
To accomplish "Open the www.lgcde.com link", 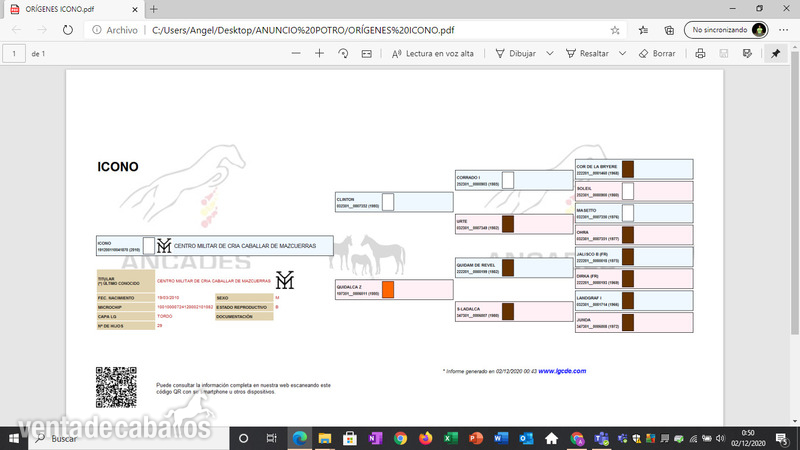I will pyautogui.click(x=562, y=371).
